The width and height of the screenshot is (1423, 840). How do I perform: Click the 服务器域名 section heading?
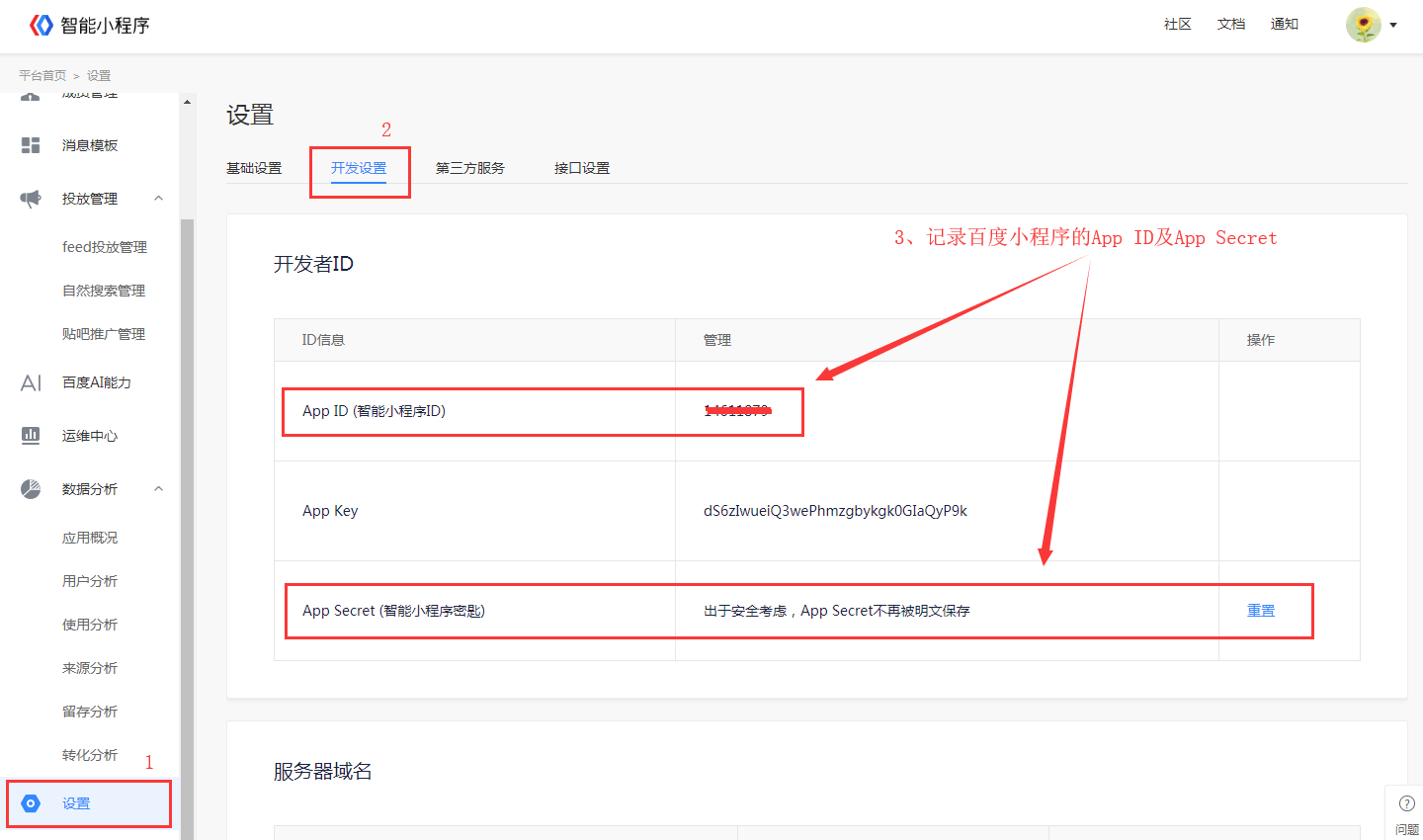tap(323, 772)
